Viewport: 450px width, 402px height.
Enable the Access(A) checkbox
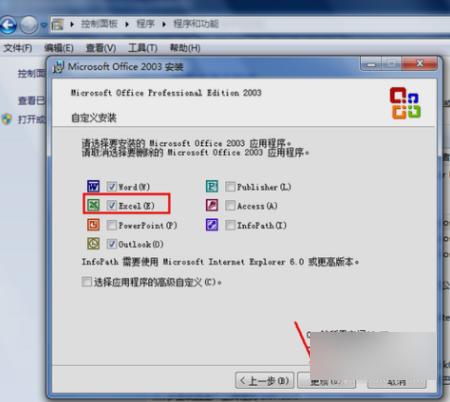pyautogui.click(x=230, y=206)
